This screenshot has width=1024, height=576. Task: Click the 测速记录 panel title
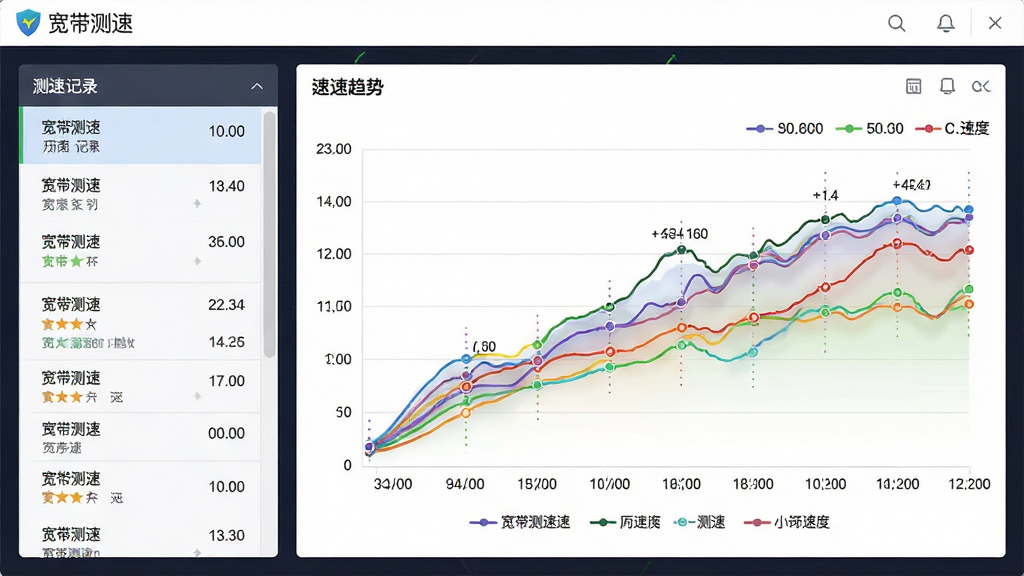tap(65, 86)
